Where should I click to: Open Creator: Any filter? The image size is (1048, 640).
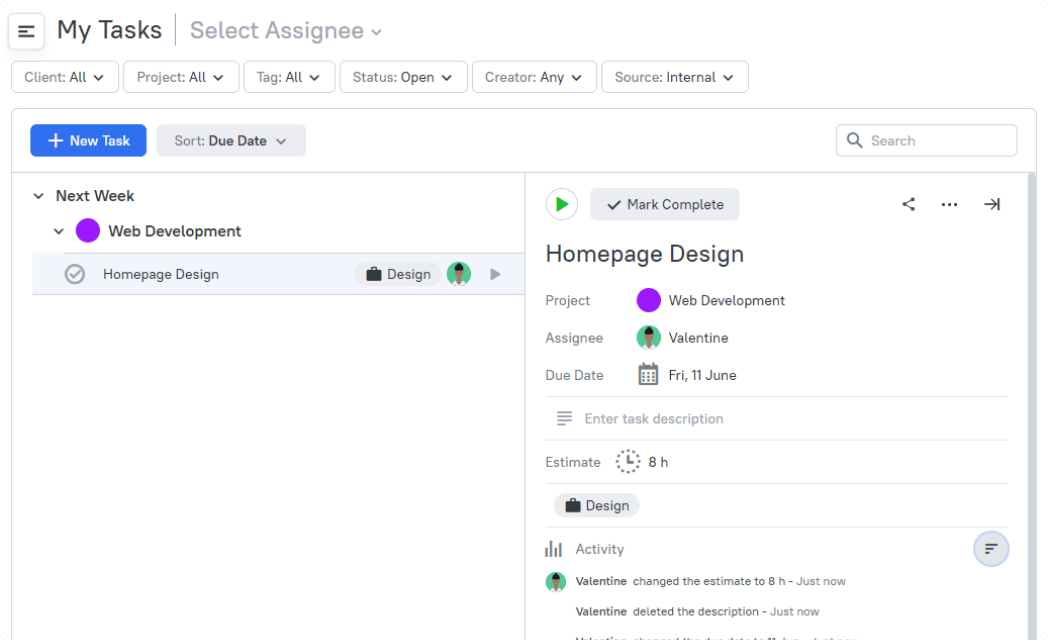coord(534,77)
